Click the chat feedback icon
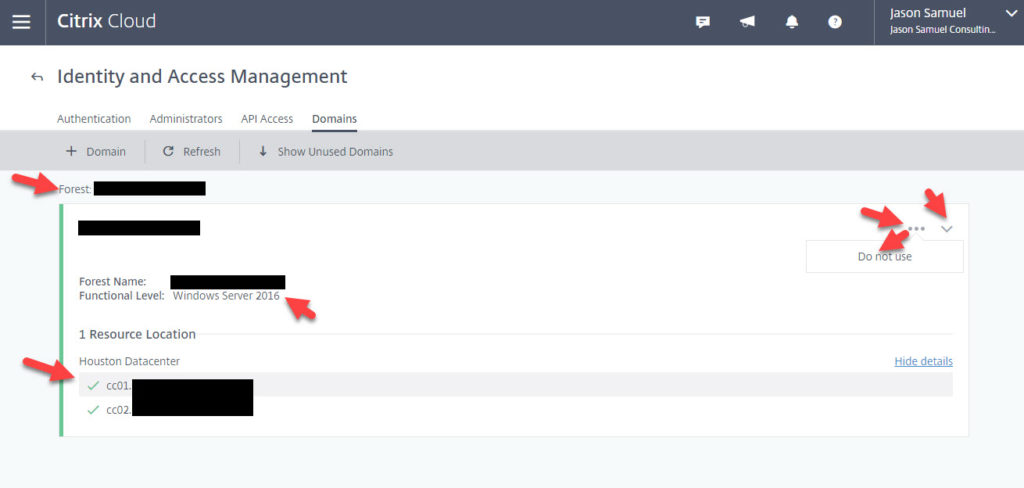This screenshot has height=488, width=1024. pyautogui.click(x=703, y=22)
